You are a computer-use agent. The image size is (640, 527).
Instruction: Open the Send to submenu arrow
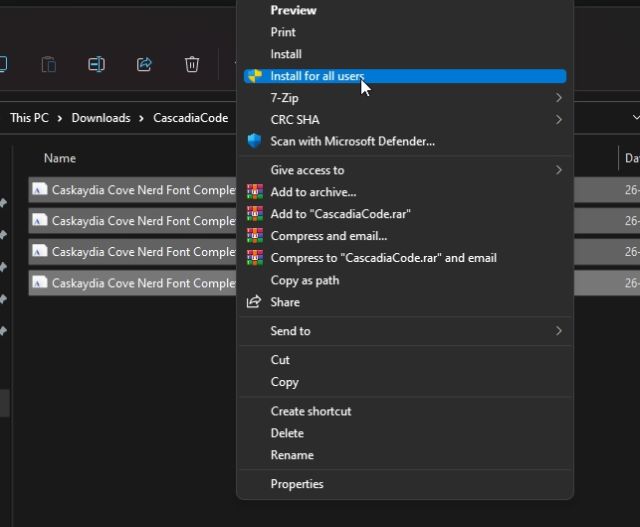558,331
